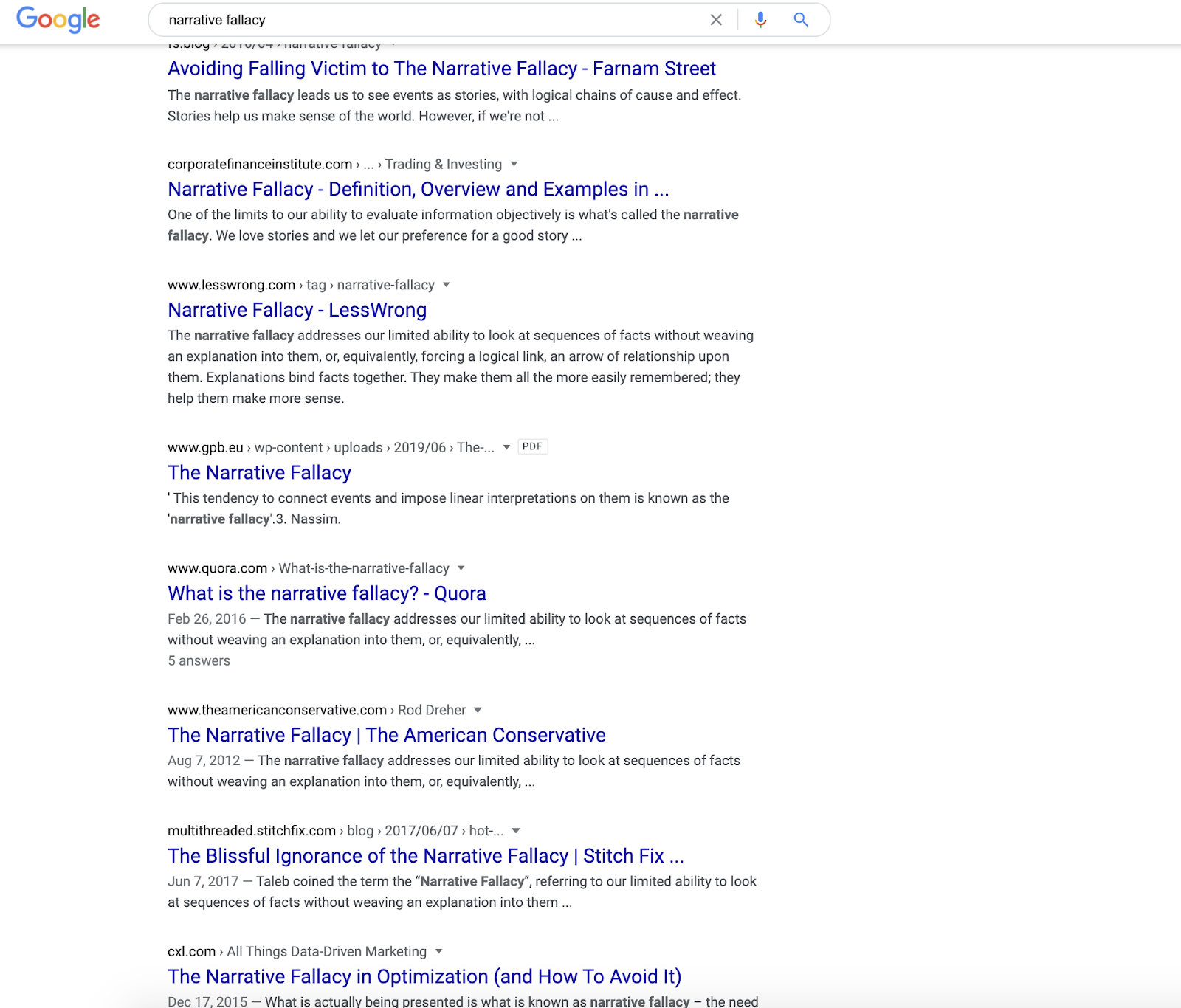Click the corporatefinanceinstitute.com breadcrumb URL
Screen dimensions: 1181x1008
pos(336,164)
